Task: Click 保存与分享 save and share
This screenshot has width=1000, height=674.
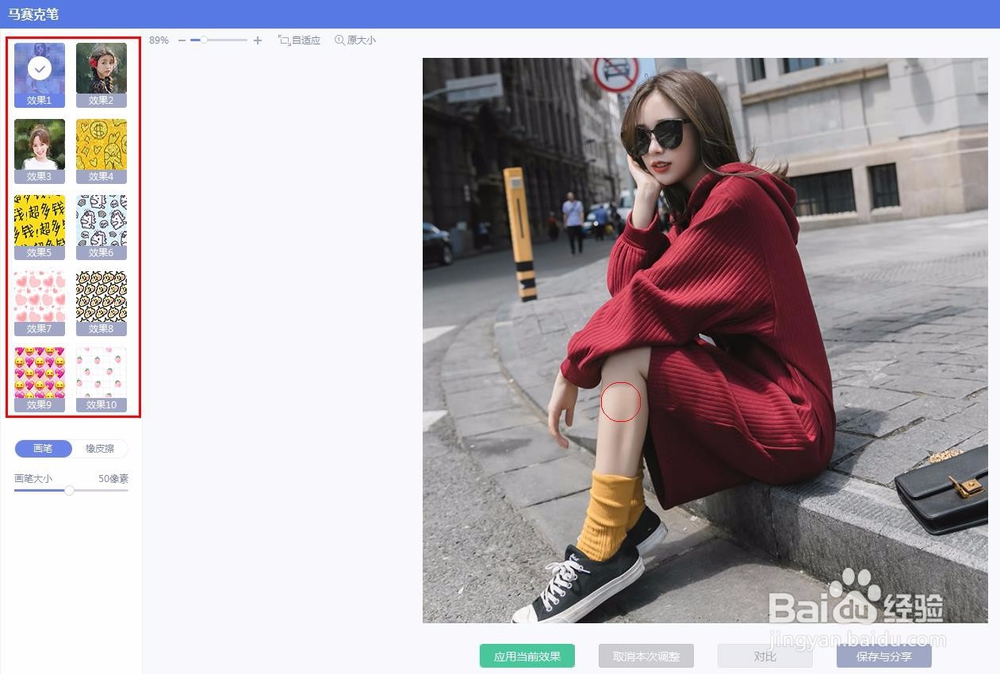Action: coord(884,656)
